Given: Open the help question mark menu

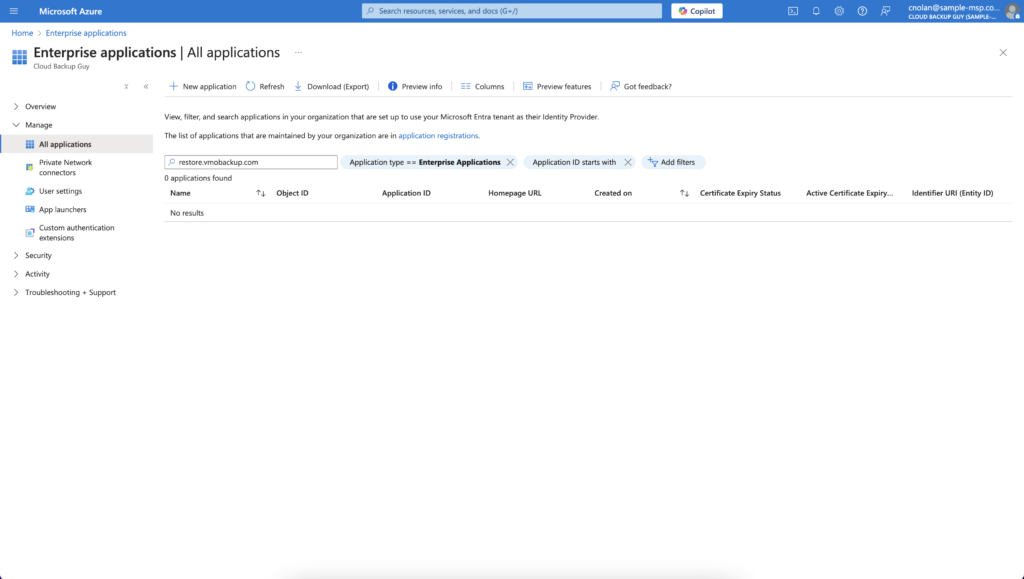Looking at the screenshot, I should coord(862,11).
